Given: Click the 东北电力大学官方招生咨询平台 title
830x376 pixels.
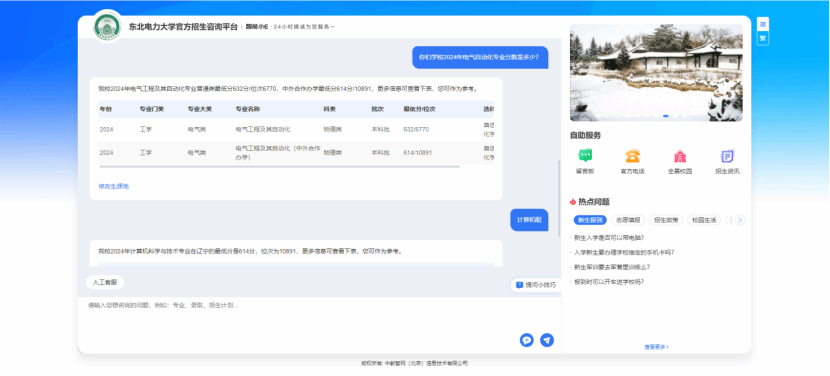Looking at the screenshot, I should pos(183,26).
